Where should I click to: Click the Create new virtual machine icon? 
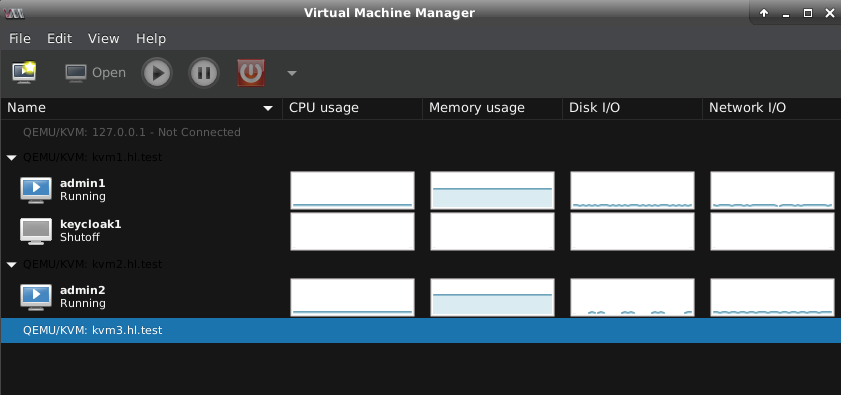(x=24, y=72)
